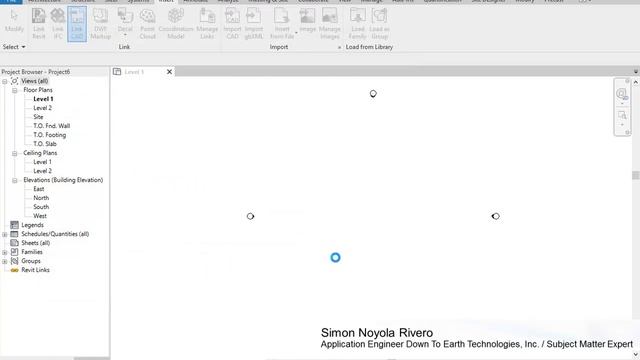The image size is (640, 360).
Task: Click the Coordination Model tool
Action: pyautogui.click(x=176, y=24)
